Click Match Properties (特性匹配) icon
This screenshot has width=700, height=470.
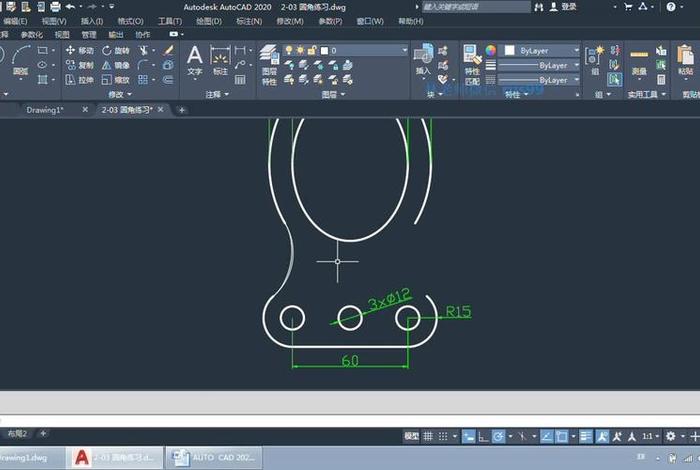[x=472, y=65]
